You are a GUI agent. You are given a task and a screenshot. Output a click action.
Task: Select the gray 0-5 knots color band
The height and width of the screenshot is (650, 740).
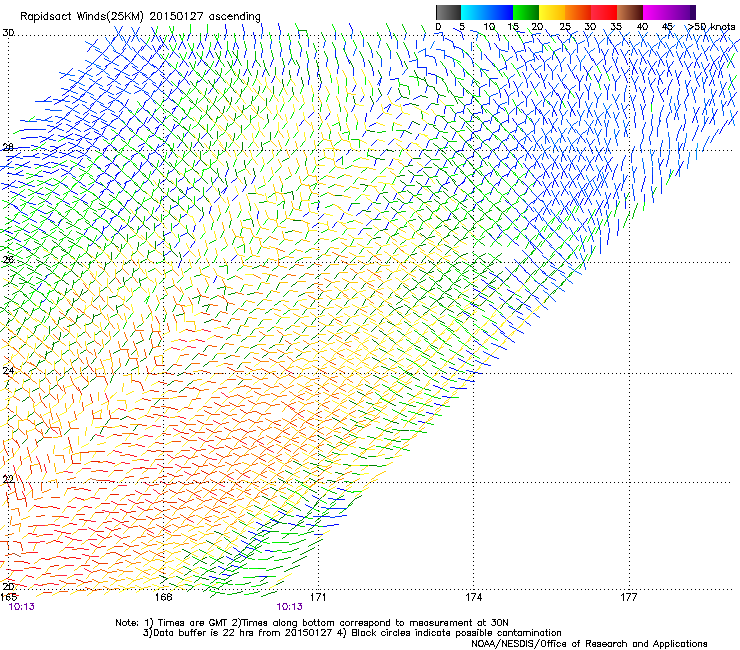click(x=448, y=12)
